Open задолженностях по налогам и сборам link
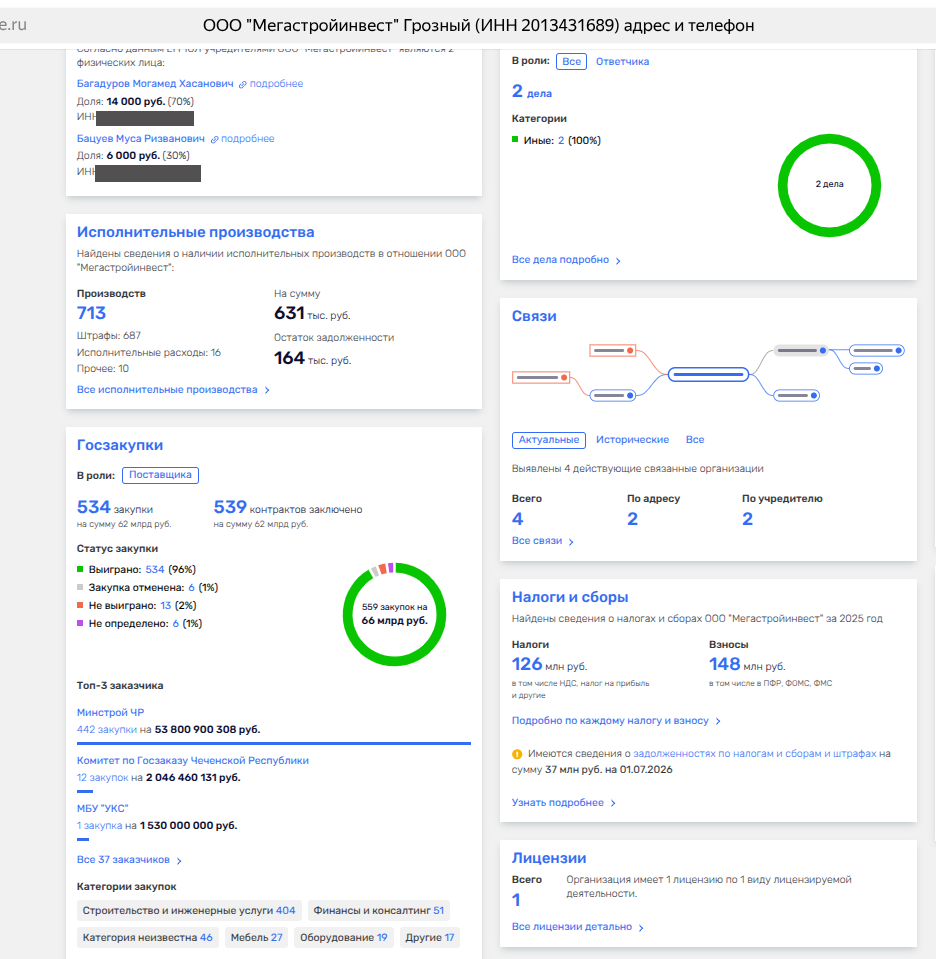Image resolution: width=936 pixels, height=959 pixels. coord(754,754)
